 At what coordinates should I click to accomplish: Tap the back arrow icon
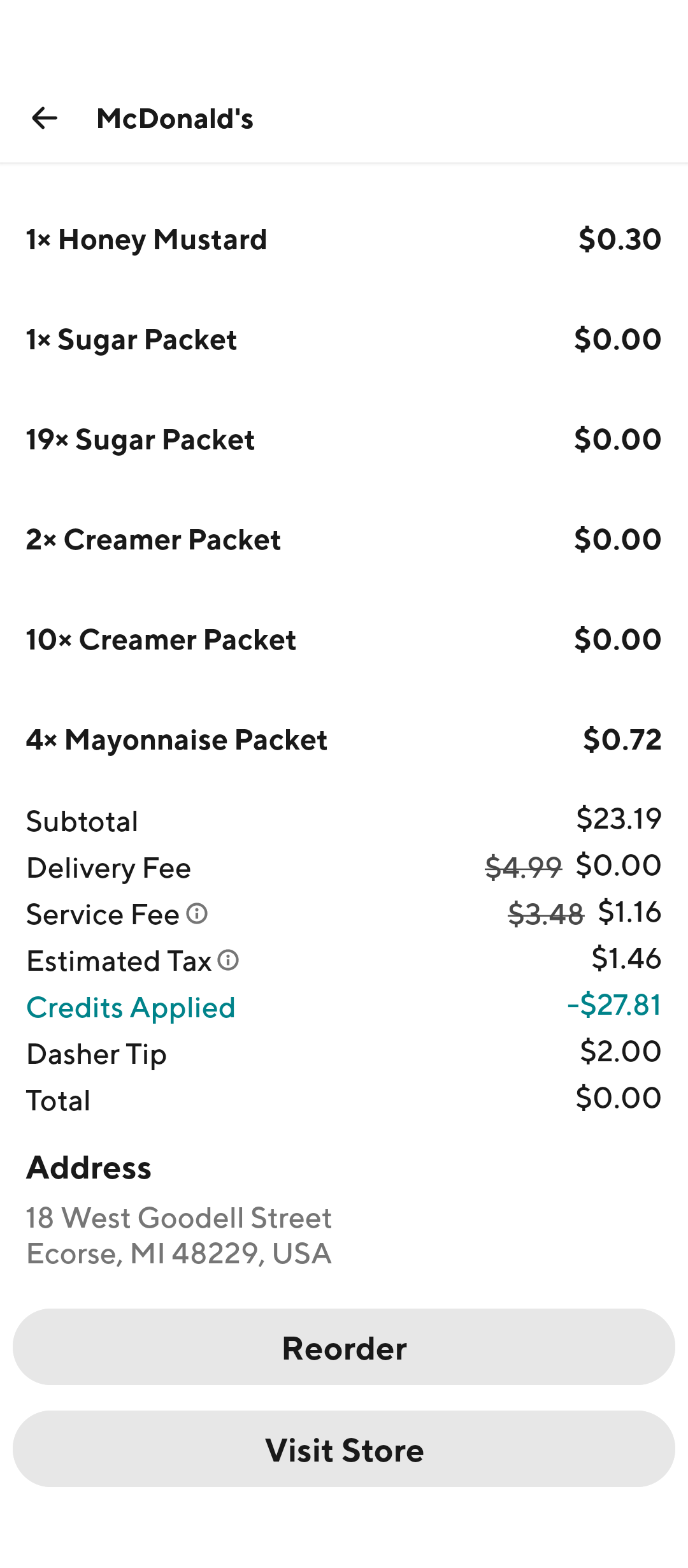coord(45,118)
